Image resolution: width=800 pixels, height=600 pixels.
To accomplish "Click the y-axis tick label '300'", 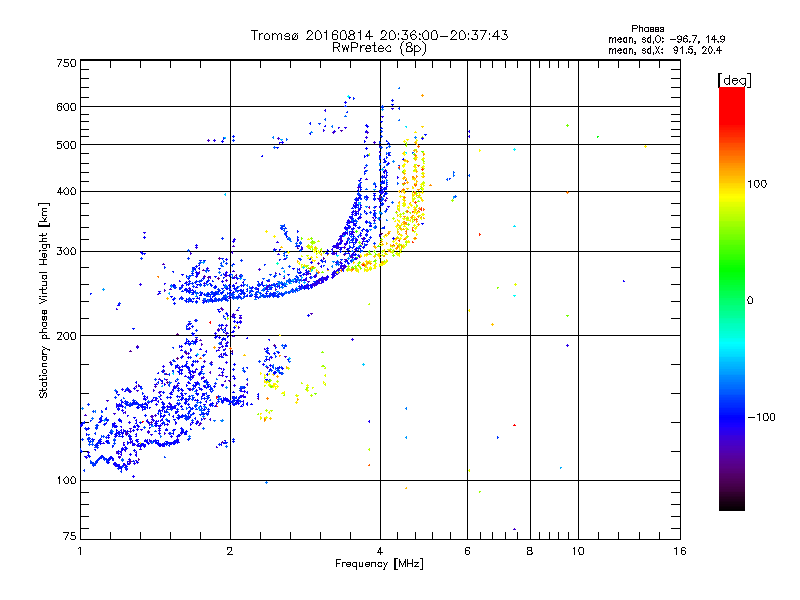I will 66,252.
